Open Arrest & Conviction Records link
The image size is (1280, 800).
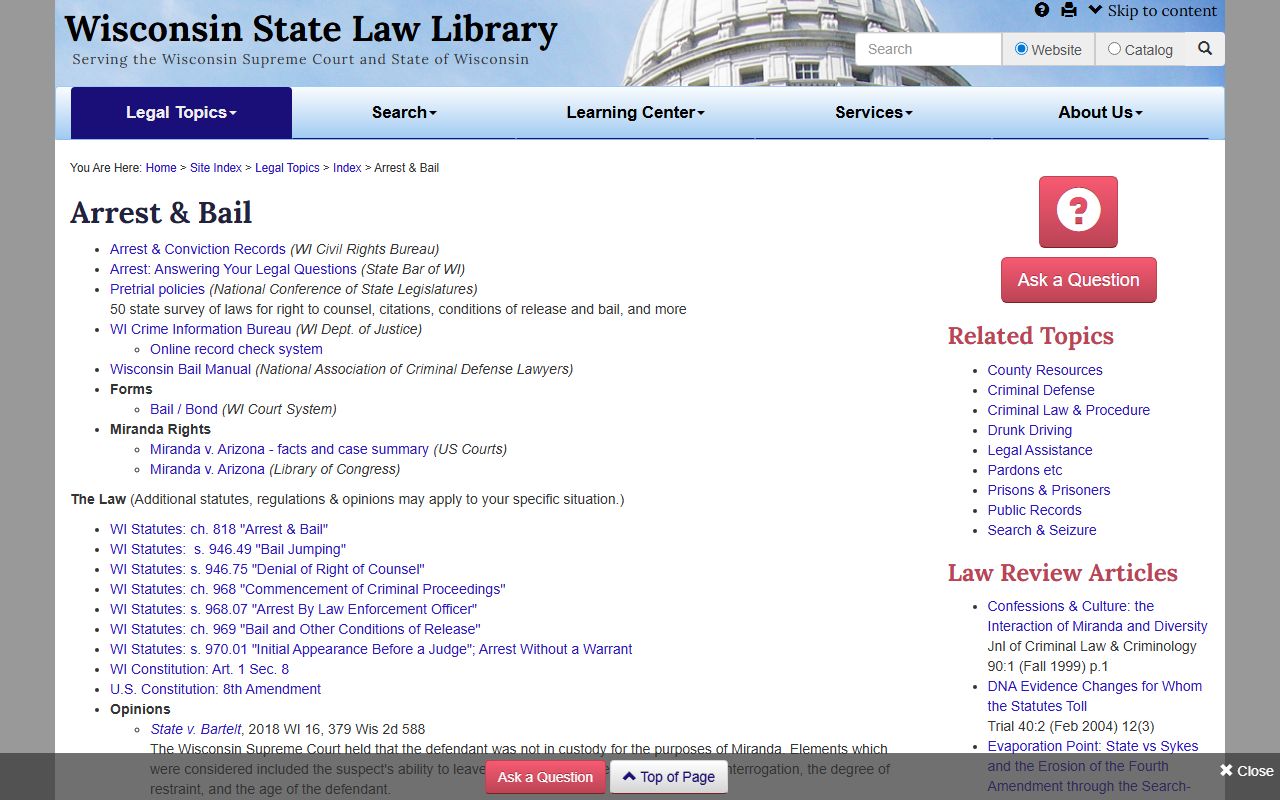[x=198, y=249]
